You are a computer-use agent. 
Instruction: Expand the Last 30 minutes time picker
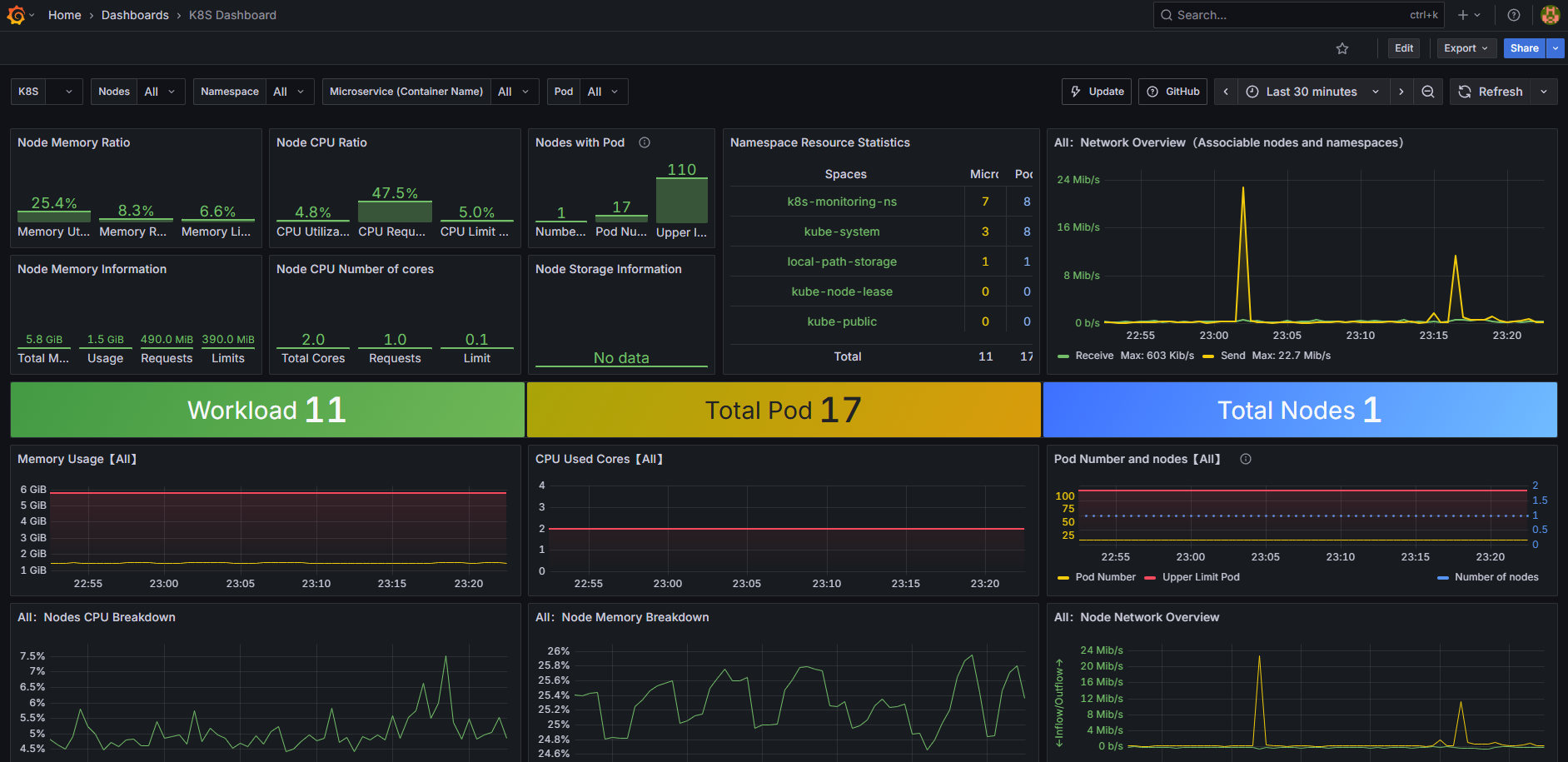coord(1312,92)
